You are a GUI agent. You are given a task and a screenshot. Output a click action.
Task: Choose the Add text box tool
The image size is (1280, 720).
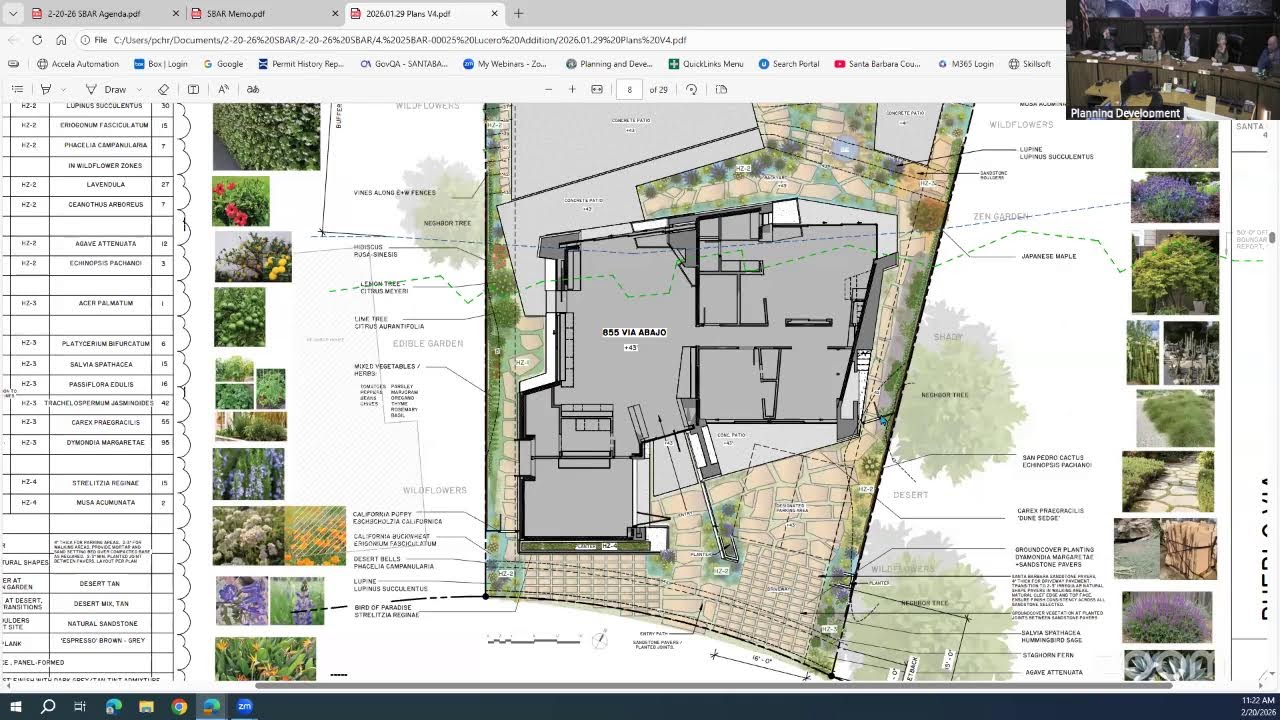[x=194, y=89]
